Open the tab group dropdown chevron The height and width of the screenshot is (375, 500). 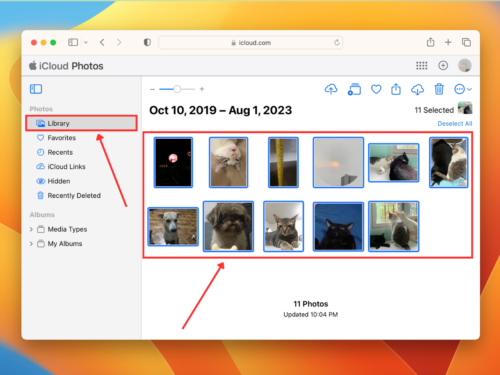(86, 43)
